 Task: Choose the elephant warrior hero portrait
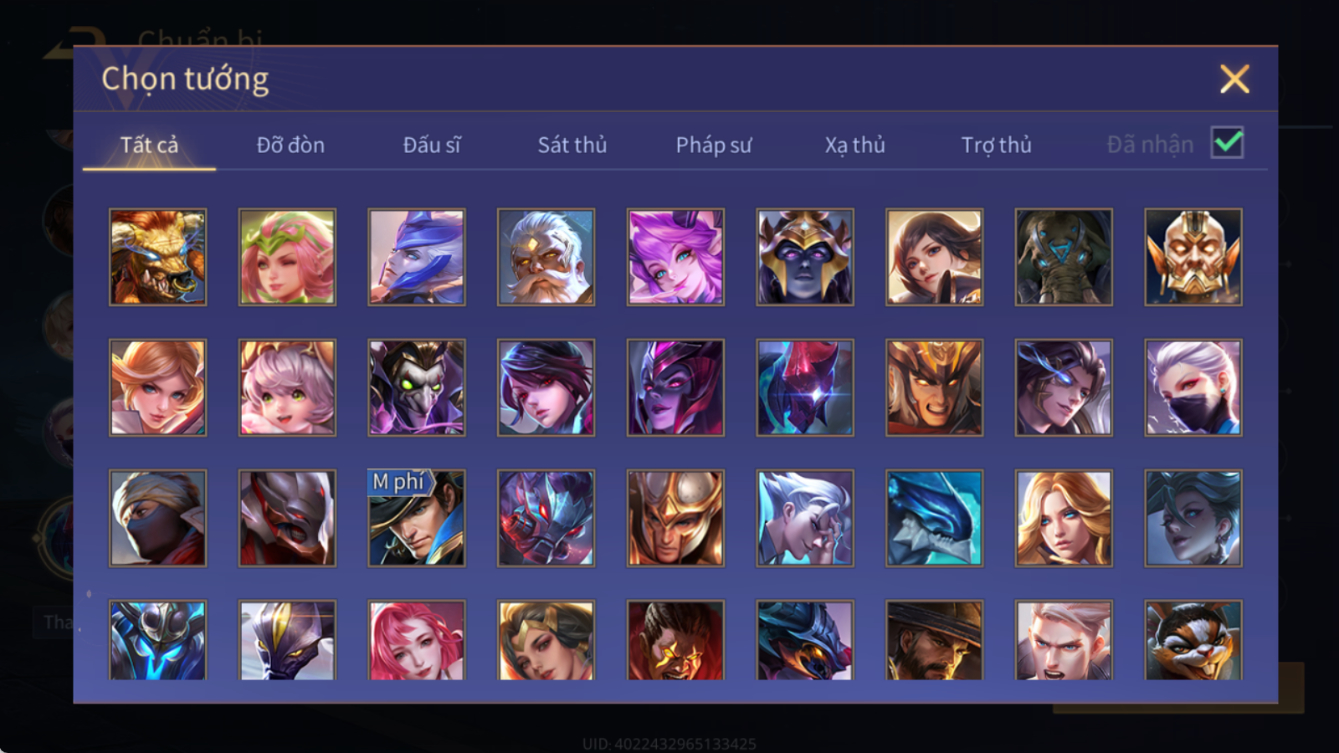tap(1064, 257)
